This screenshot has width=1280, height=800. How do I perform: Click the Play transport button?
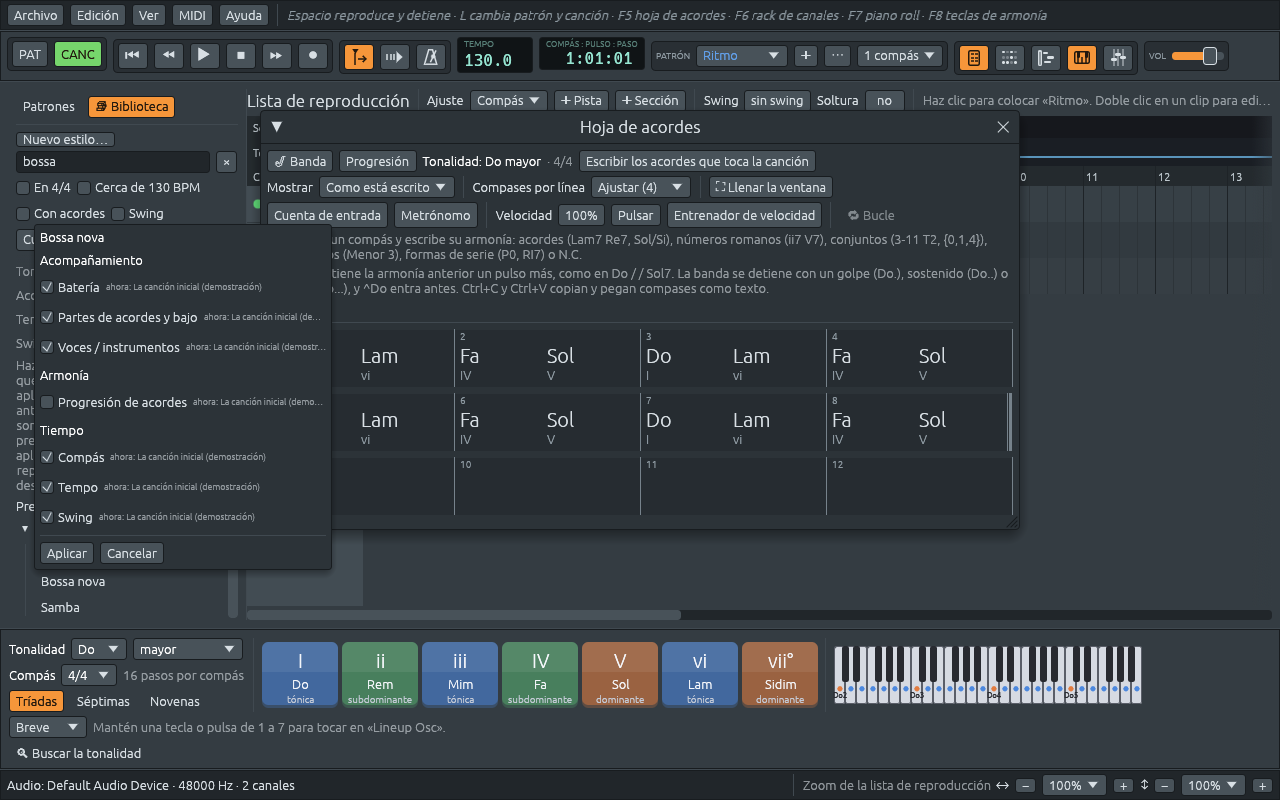[204, 56]
